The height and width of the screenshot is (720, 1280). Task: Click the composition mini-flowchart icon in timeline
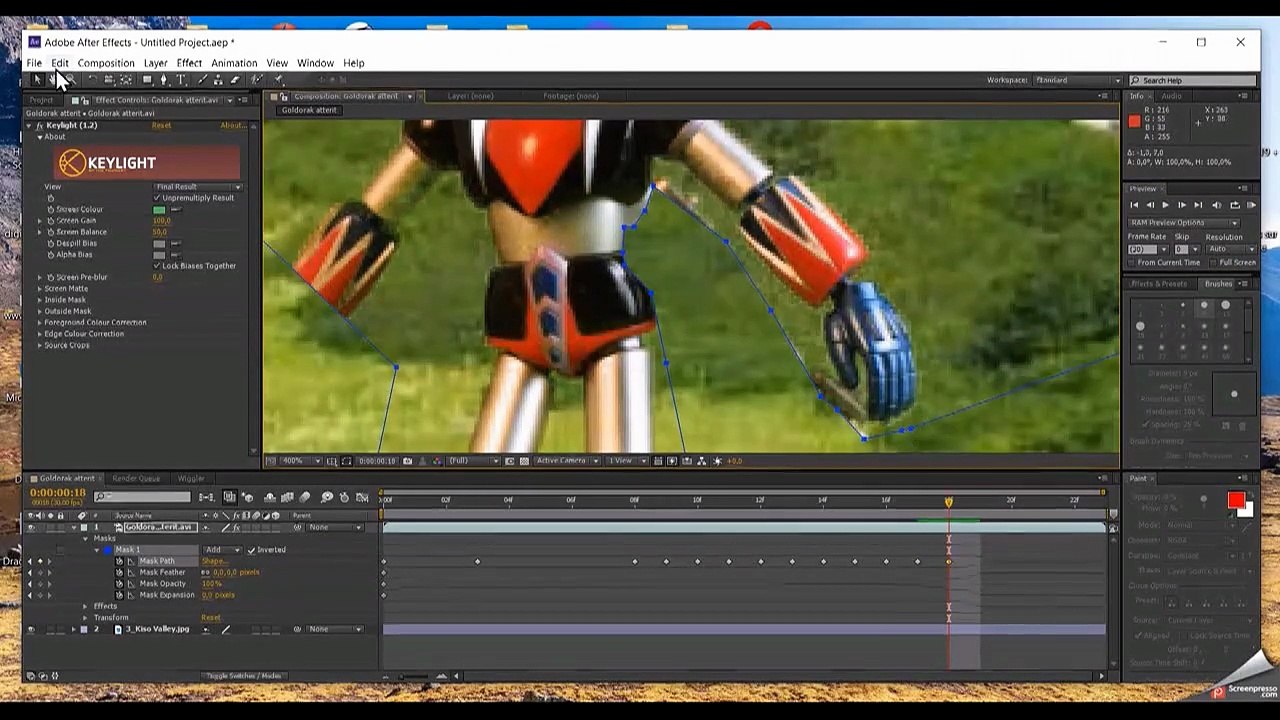coord(206,497)
